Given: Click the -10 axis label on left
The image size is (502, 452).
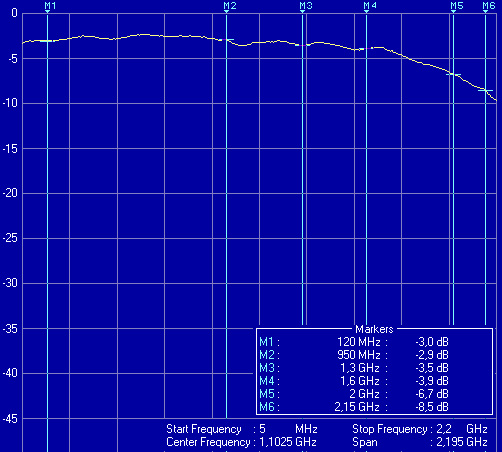Looking at the screenshot, I should [x=10, y=103].
